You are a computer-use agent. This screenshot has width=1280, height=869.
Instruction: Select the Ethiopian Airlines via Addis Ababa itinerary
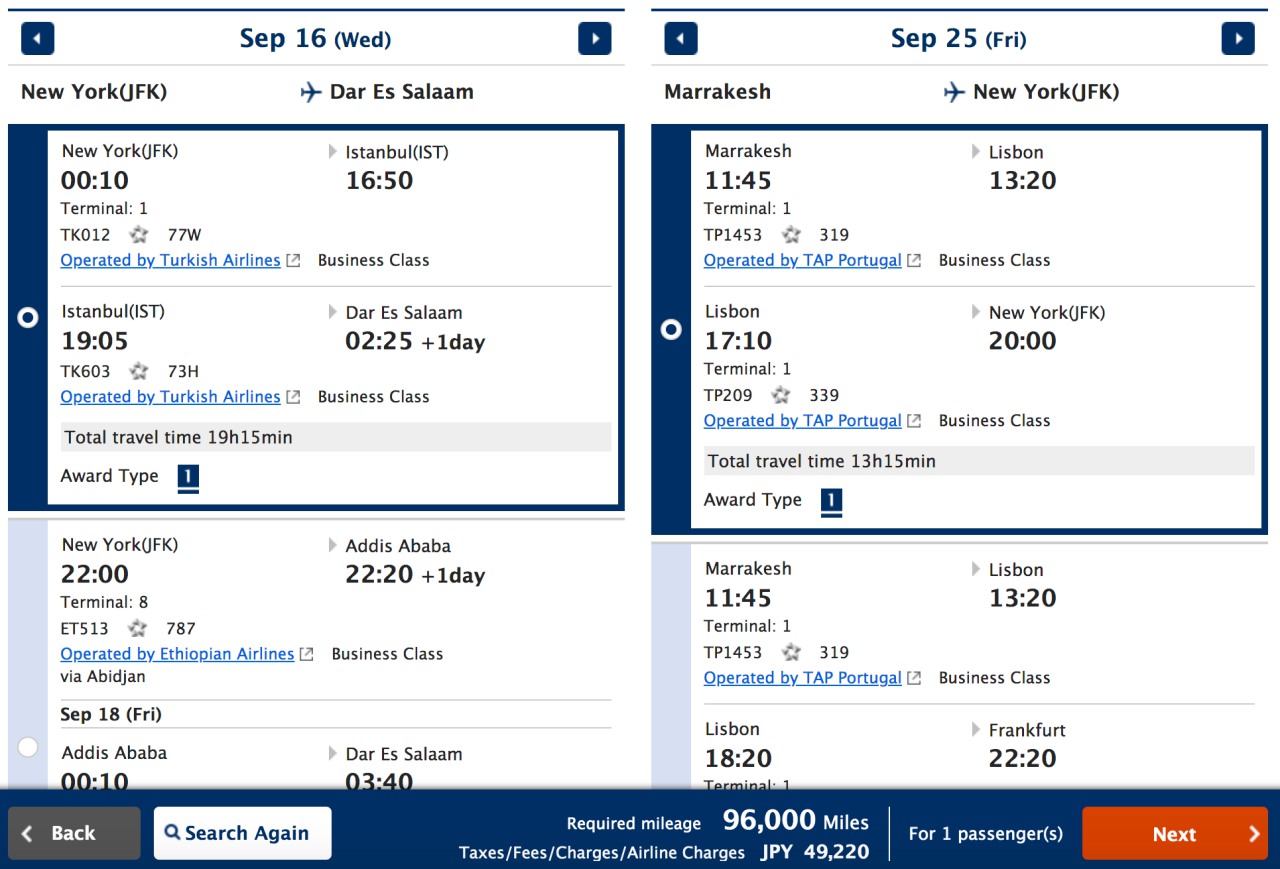pyautogui.click(x=28, y=747)
